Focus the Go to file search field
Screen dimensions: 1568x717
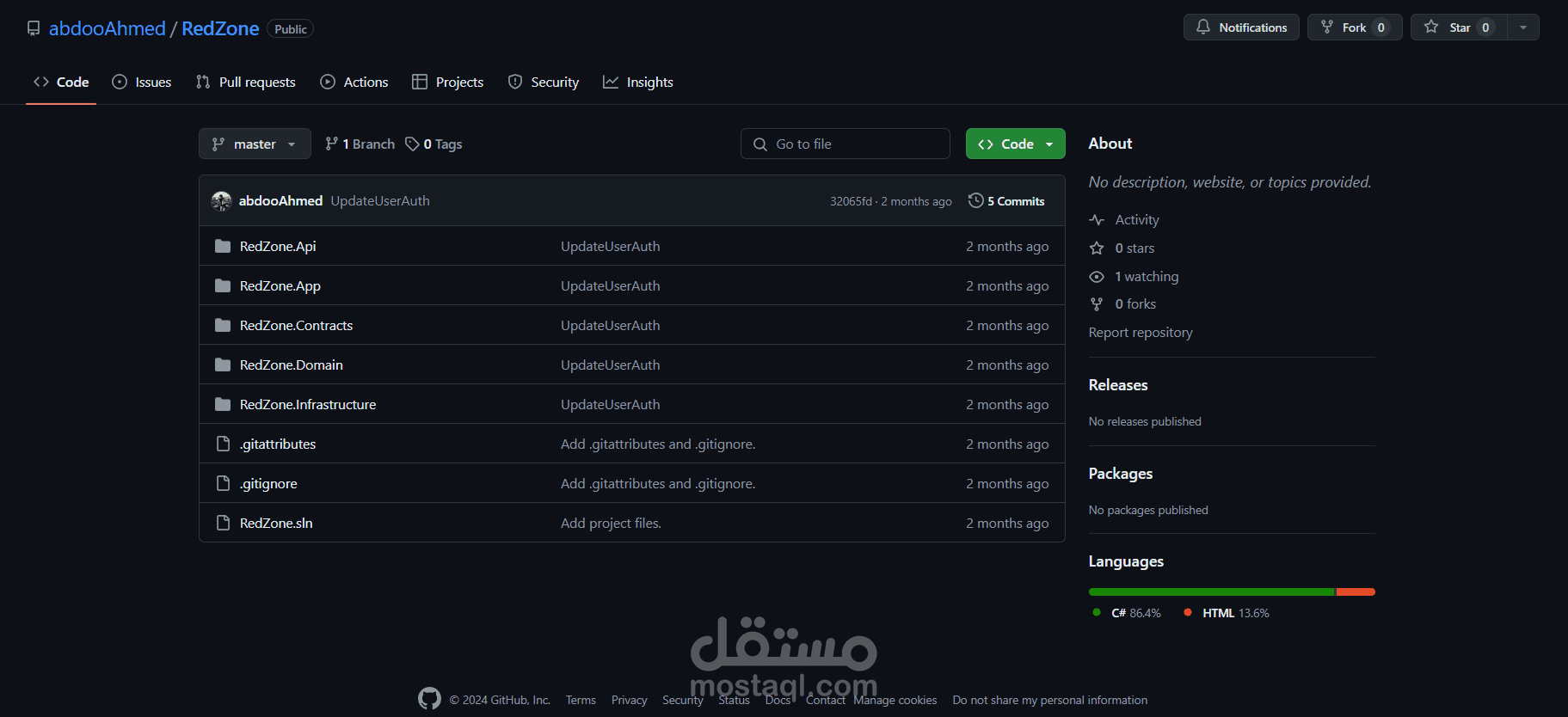click(x=845, y=144)
